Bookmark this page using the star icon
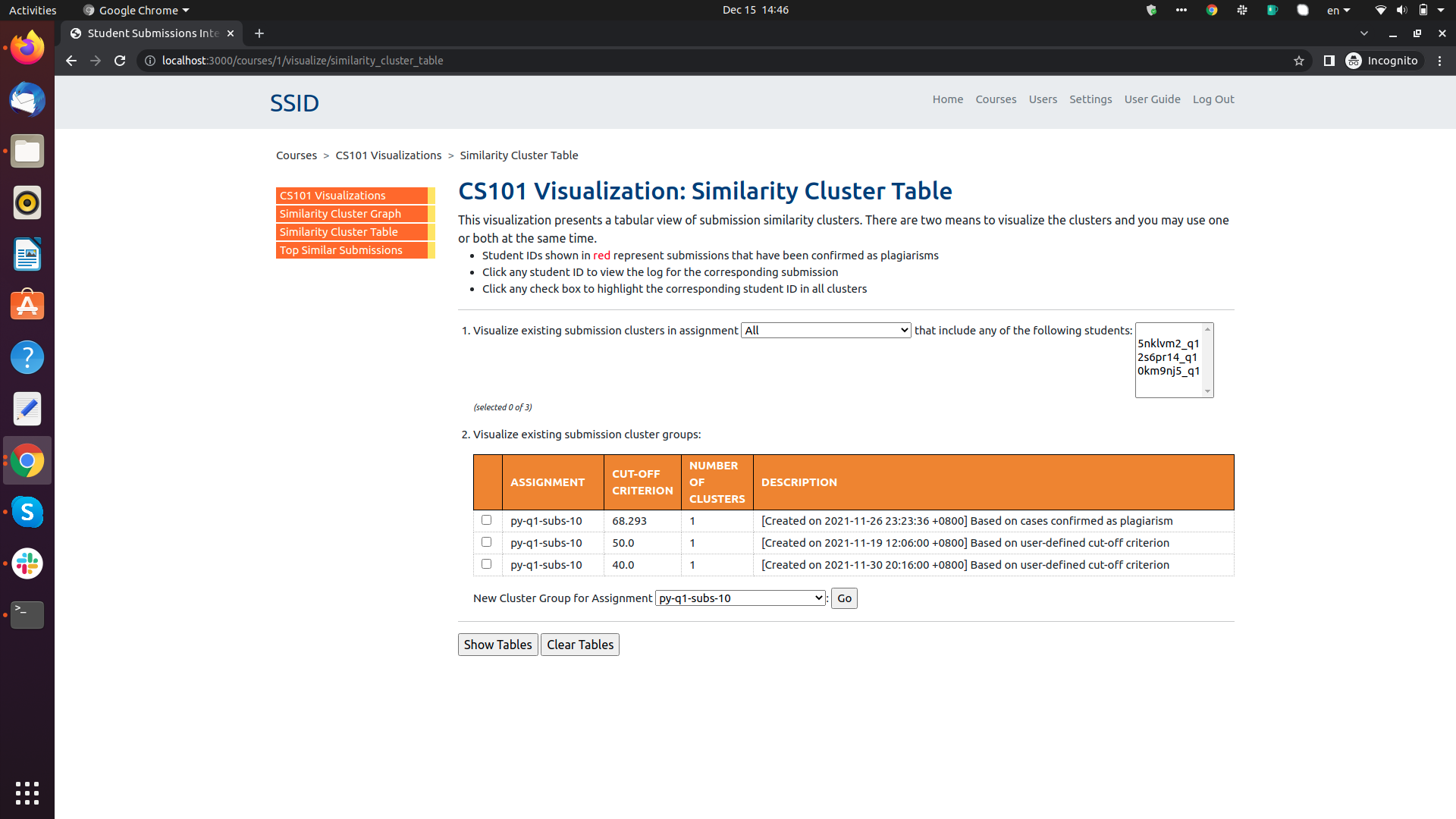This screenshot has width=1456, height=819. 1300,61
